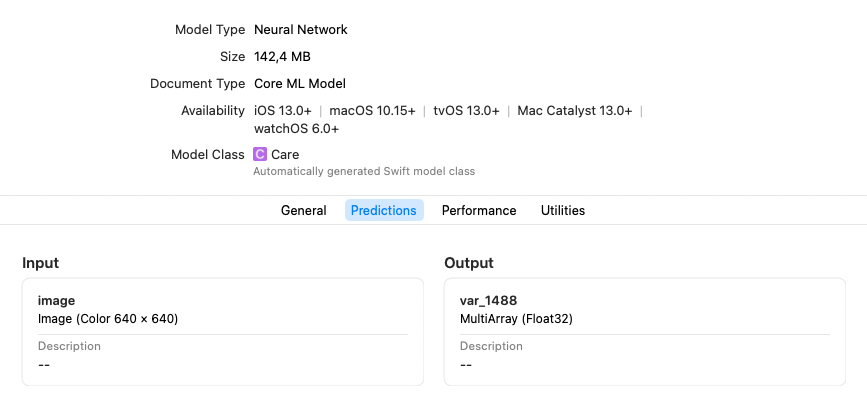Click the Neural Network model type value

(301, 30)
